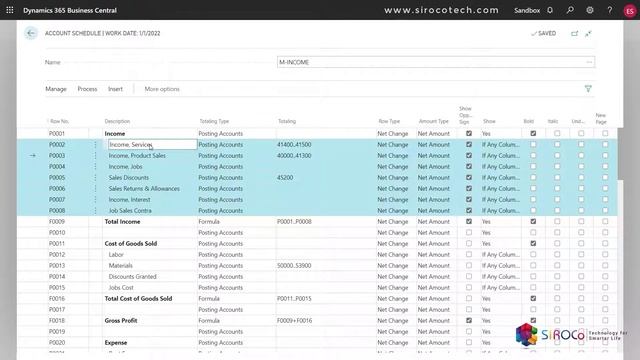Toggle Italic checkbox for Income row P0001
640x360 pixels.
(557, 133)
